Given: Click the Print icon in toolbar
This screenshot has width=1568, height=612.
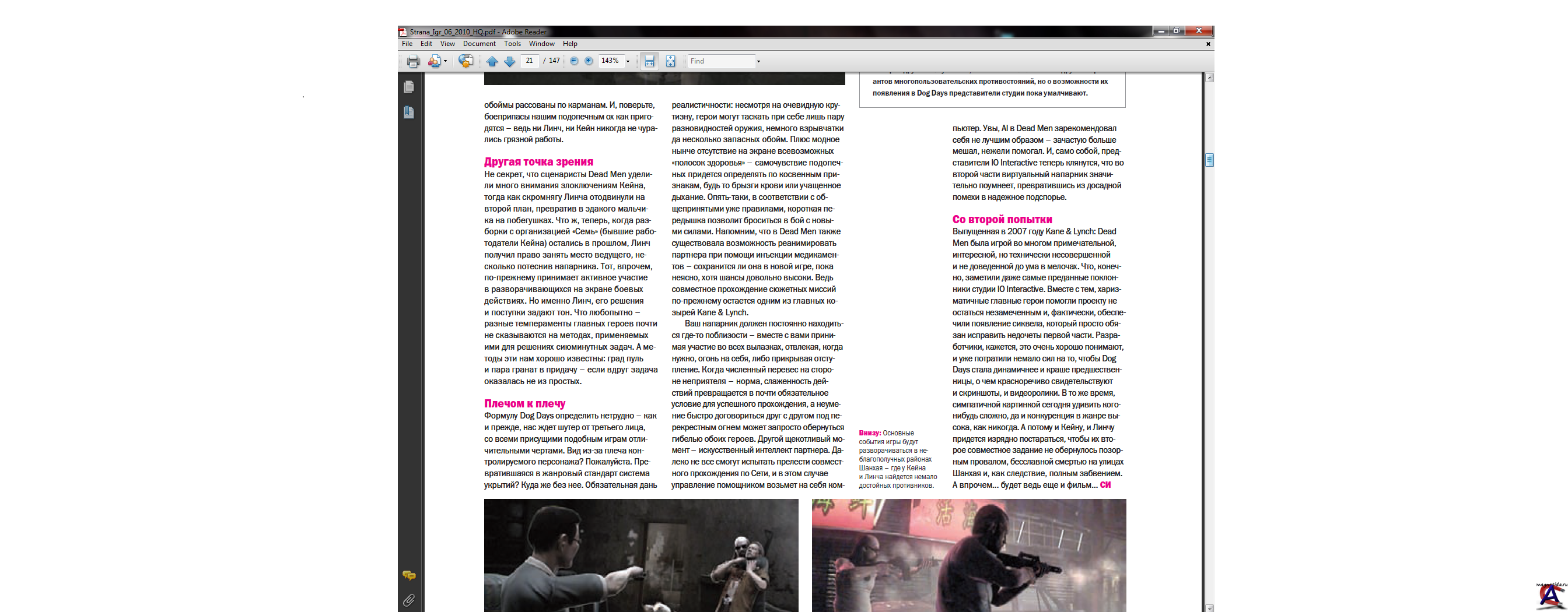Looking at the screenshot, I should pos(412,61).
